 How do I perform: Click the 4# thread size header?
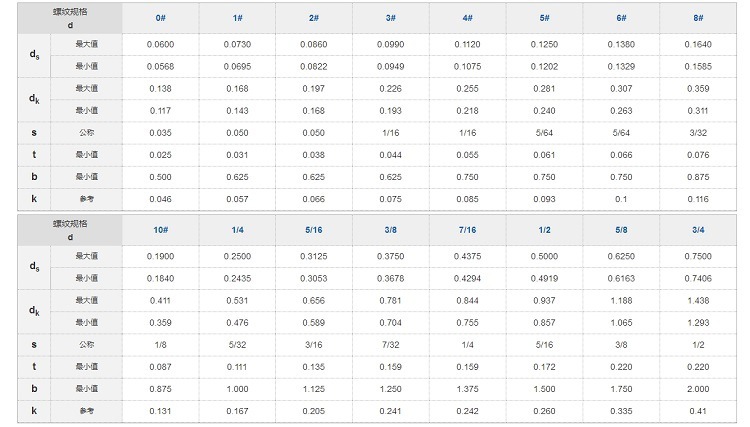pos(468,18)
